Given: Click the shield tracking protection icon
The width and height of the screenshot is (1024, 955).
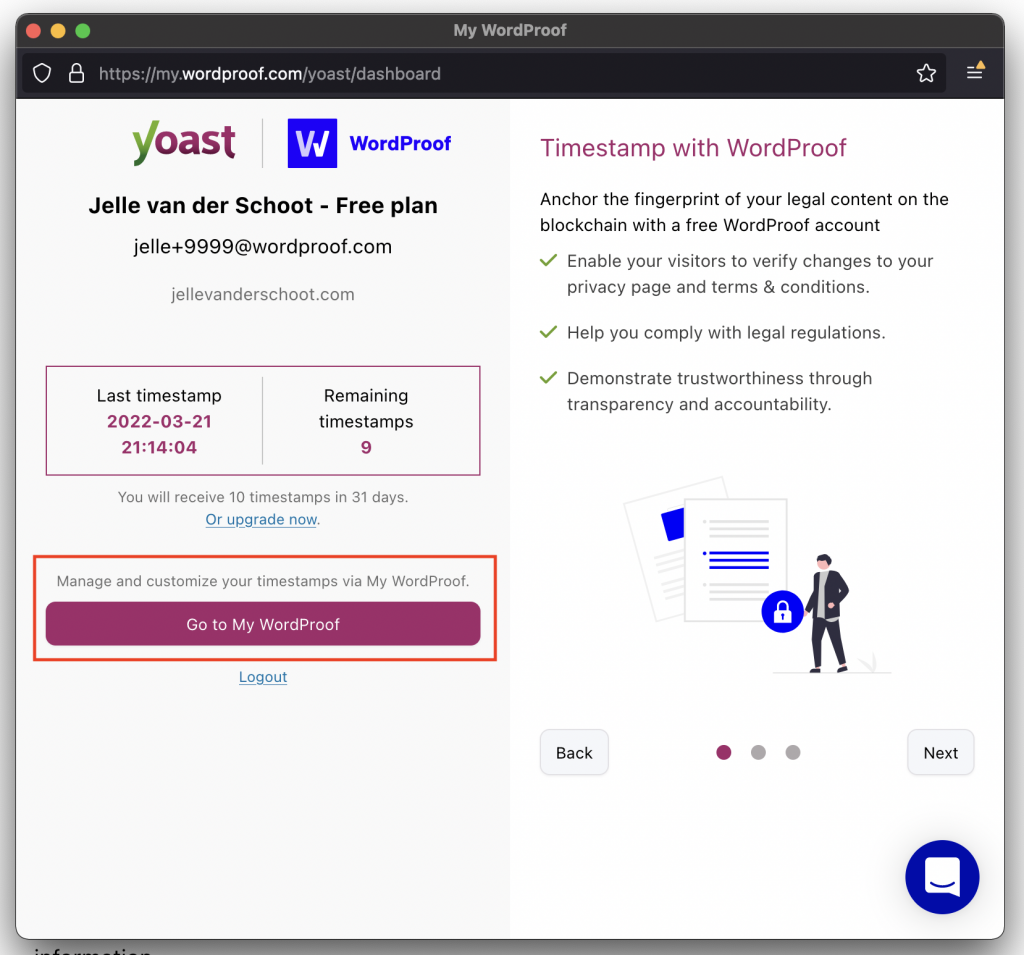Looking at the screenshot, I should (x=42, y=74).
